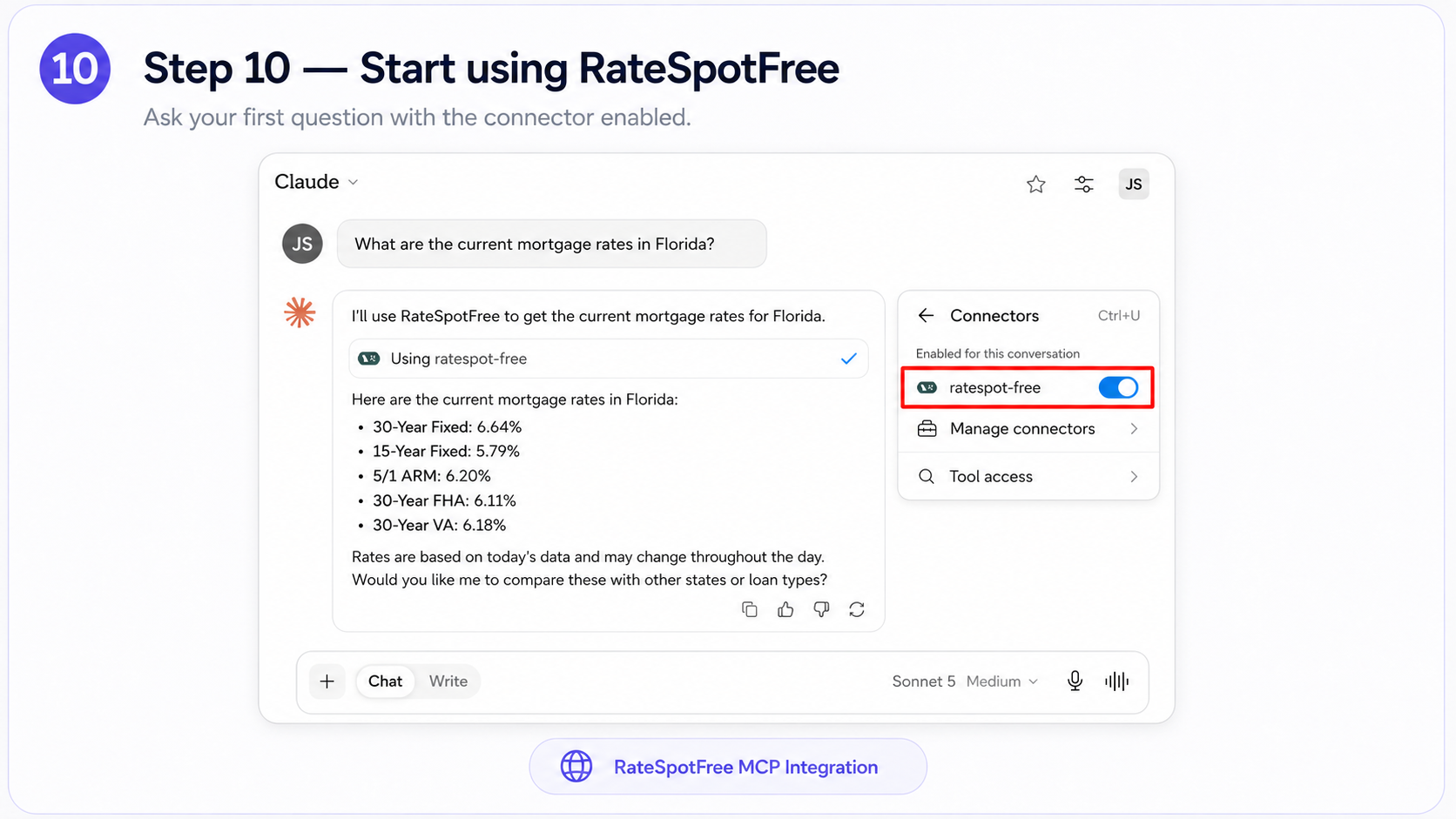Switch to the Write mode tab
1456x819 pixels.
click(448, 681)
